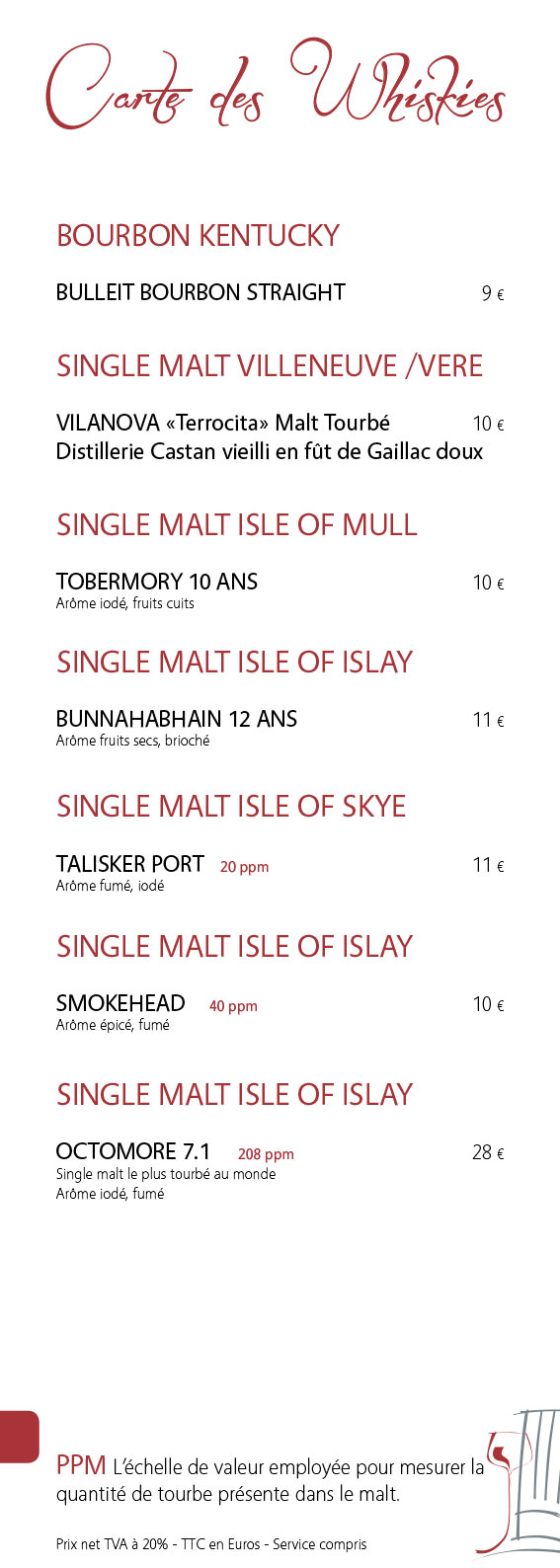Click Arôme iodé, fruits cuits note
The width and height of the screenshot is (560, 1568).
click(x=125, y=603)
